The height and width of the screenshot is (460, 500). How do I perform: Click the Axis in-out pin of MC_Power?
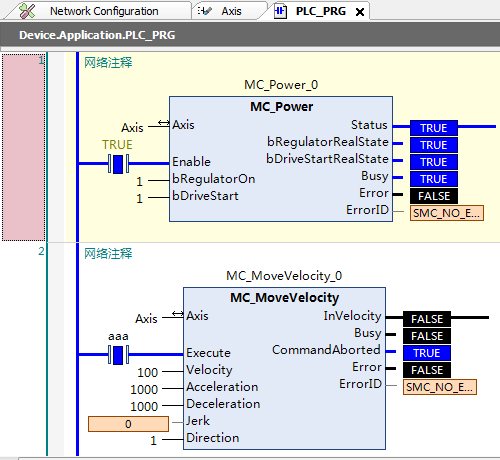[x=164, y=123]
